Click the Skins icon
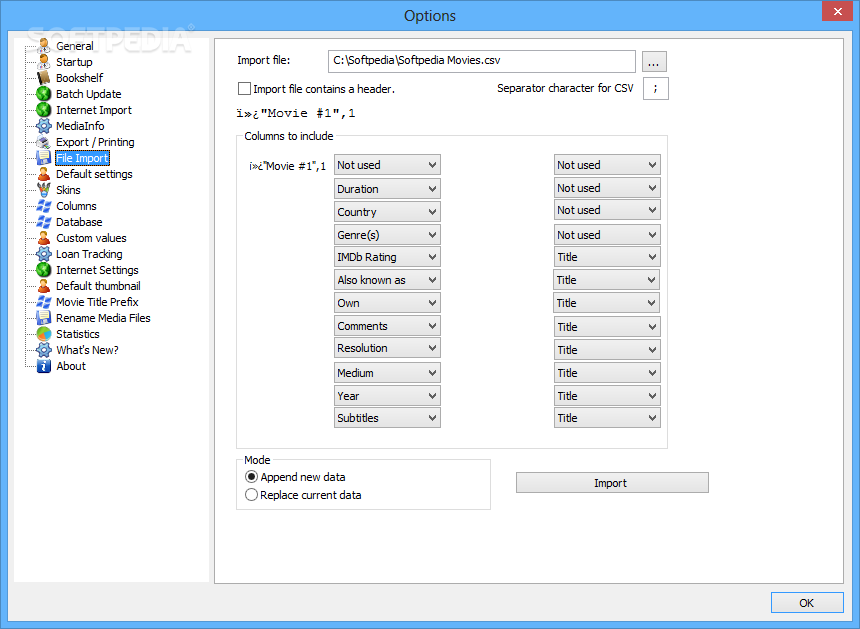 pyautogui.click(x=44, y=190)
